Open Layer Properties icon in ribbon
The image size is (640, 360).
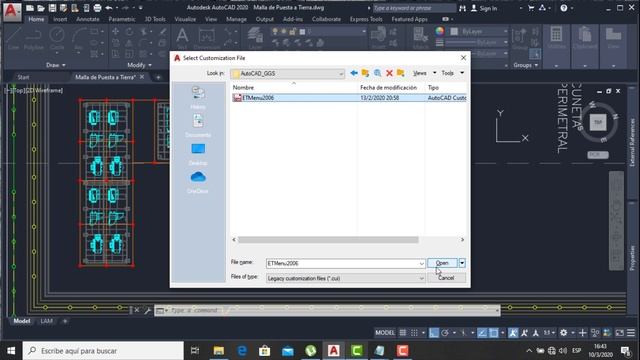click(255, 38)
